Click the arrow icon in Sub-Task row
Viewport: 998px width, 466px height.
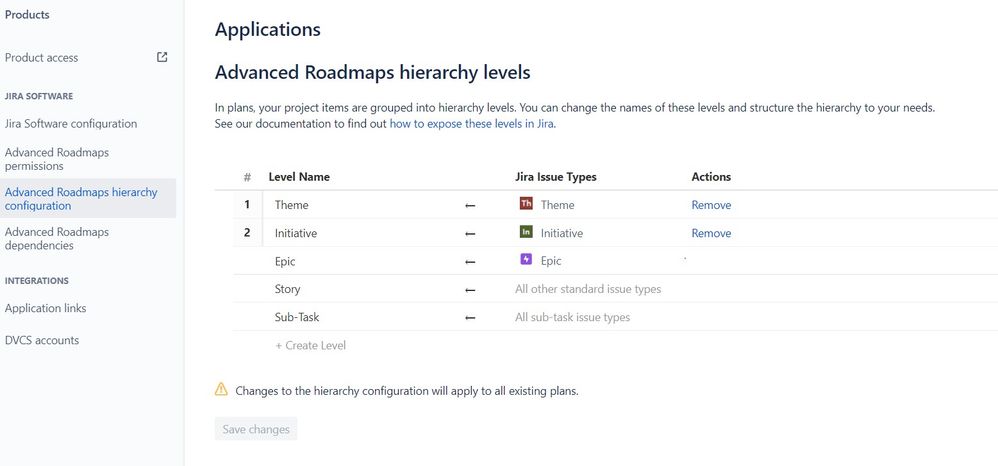(470, 318)
